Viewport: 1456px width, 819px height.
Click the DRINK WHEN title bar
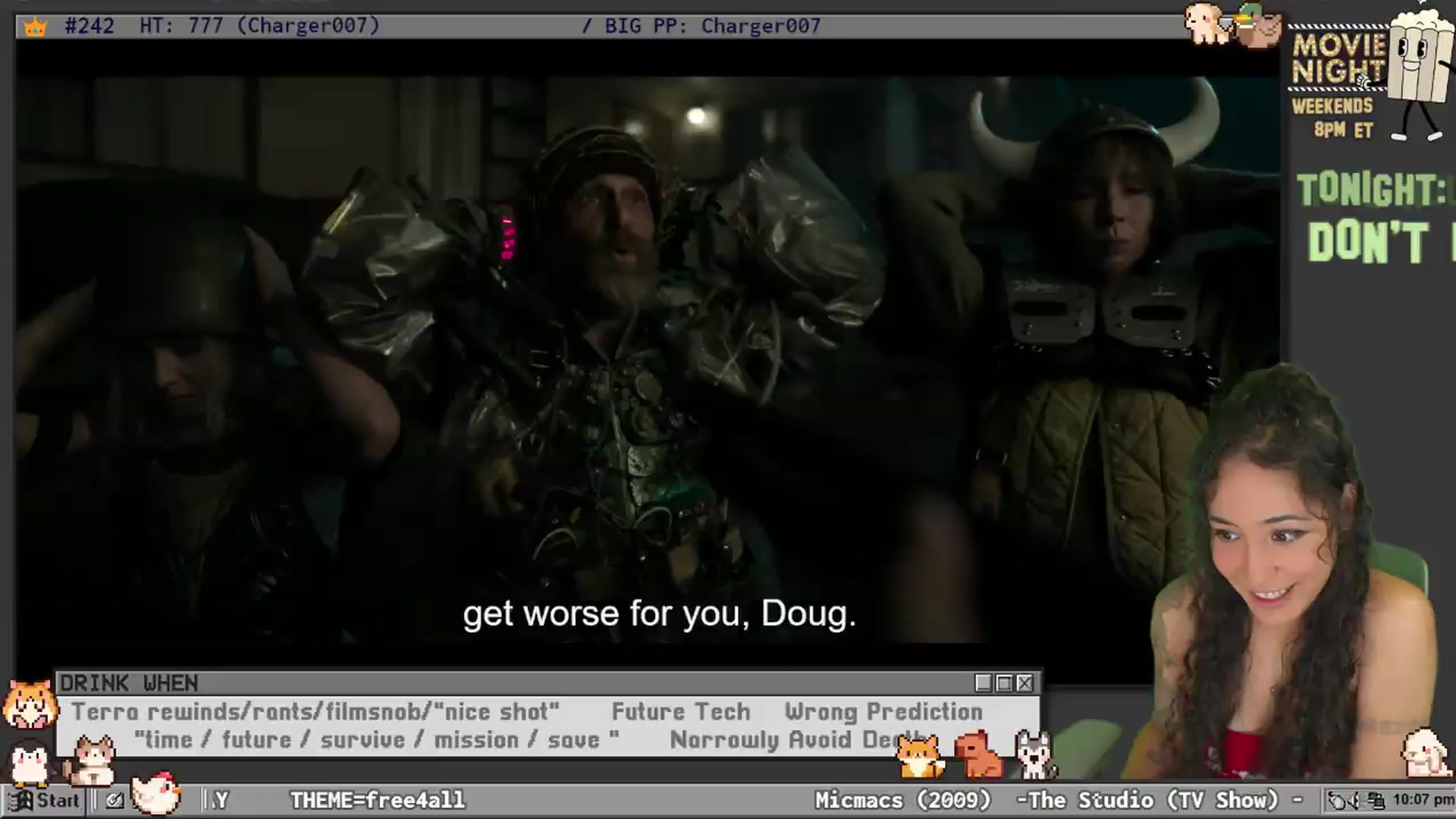click(516, 683)
